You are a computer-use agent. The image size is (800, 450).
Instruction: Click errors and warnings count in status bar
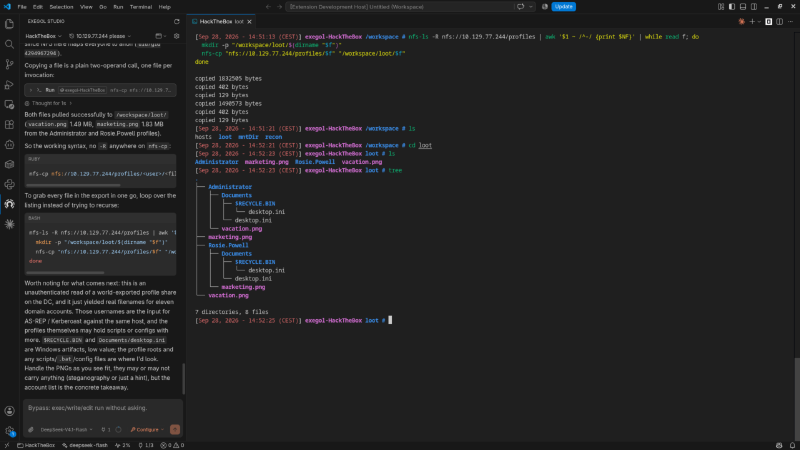[x=172, y=445]
